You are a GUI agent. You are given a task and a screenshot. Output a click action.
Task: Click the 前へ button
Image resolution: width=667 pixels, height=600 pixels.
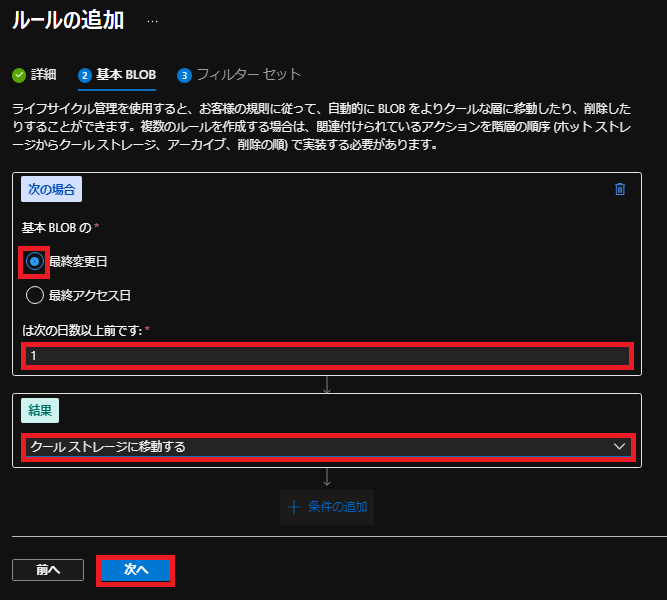[x=48, y=570]
